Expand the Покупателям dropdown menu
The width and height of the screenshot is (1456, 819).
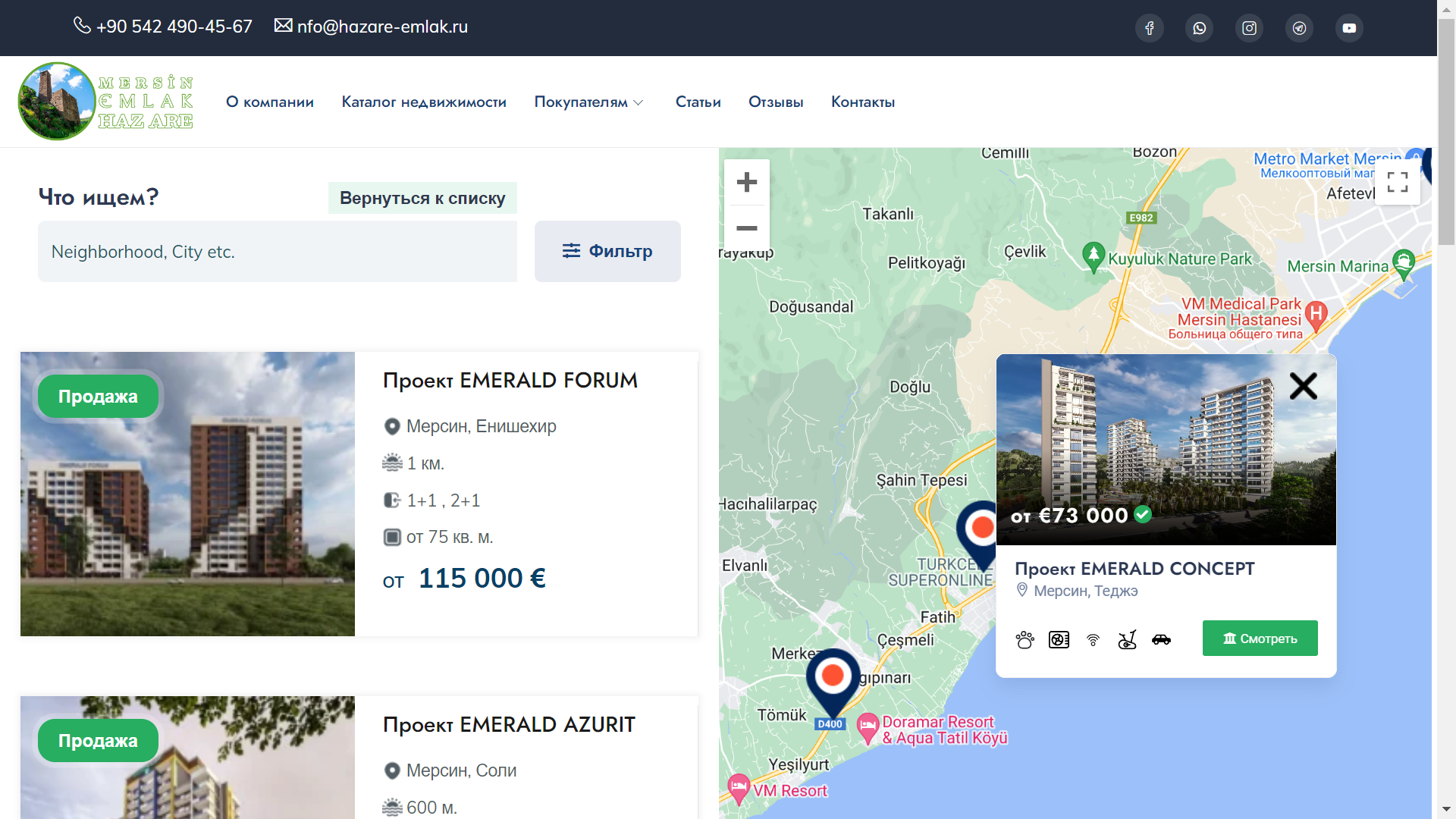(x=588, y=102)
